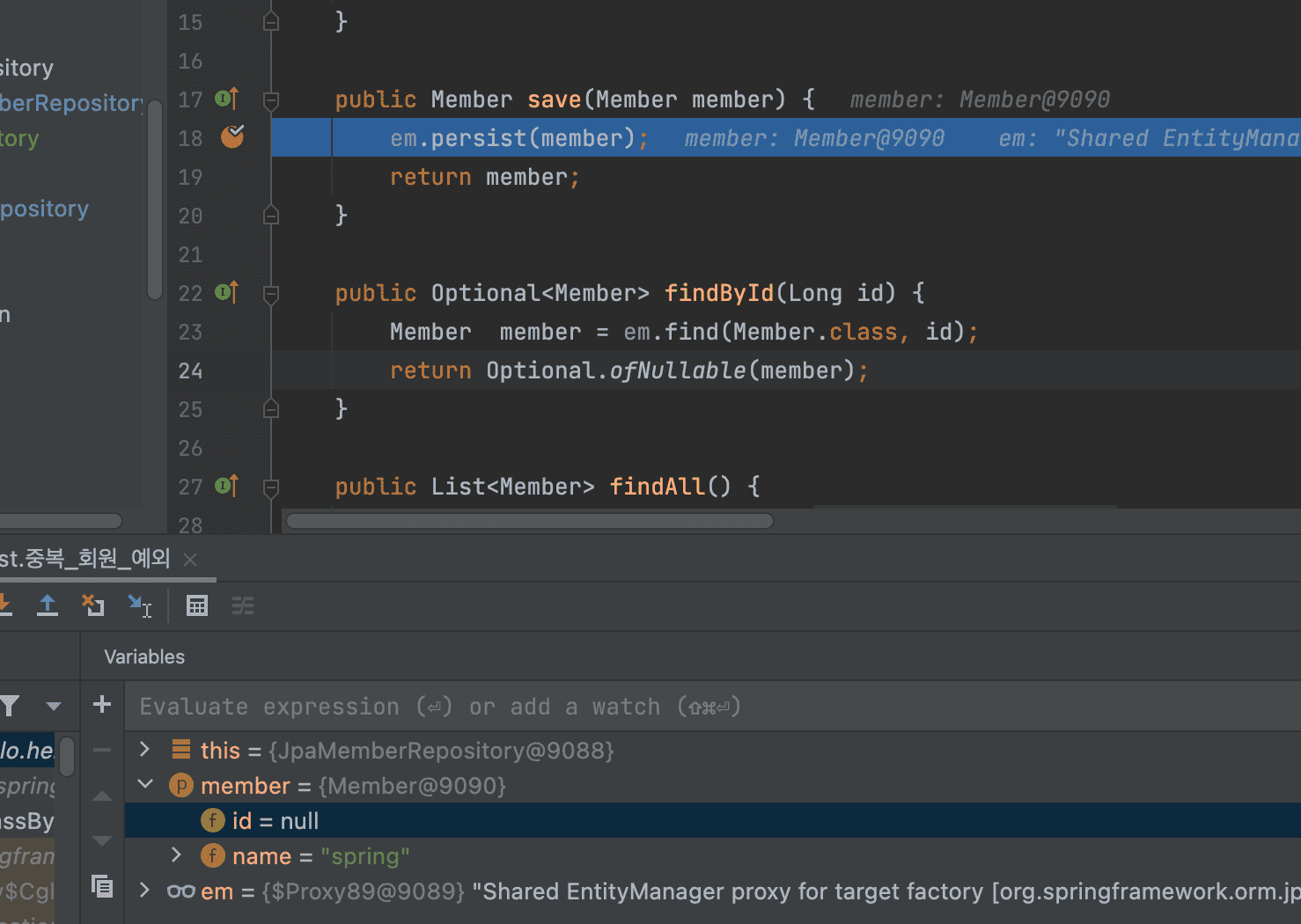1301x924 pixels.
Task: Click the Trace Current Stream Chain icon
Action: (243, 605)
